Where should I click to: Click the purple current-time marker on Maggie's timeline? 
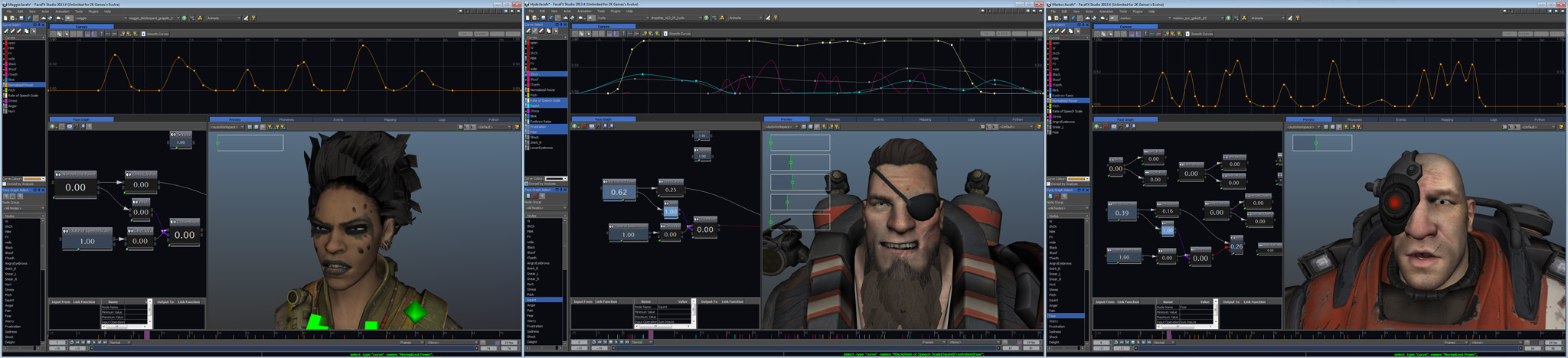(146, 334)
